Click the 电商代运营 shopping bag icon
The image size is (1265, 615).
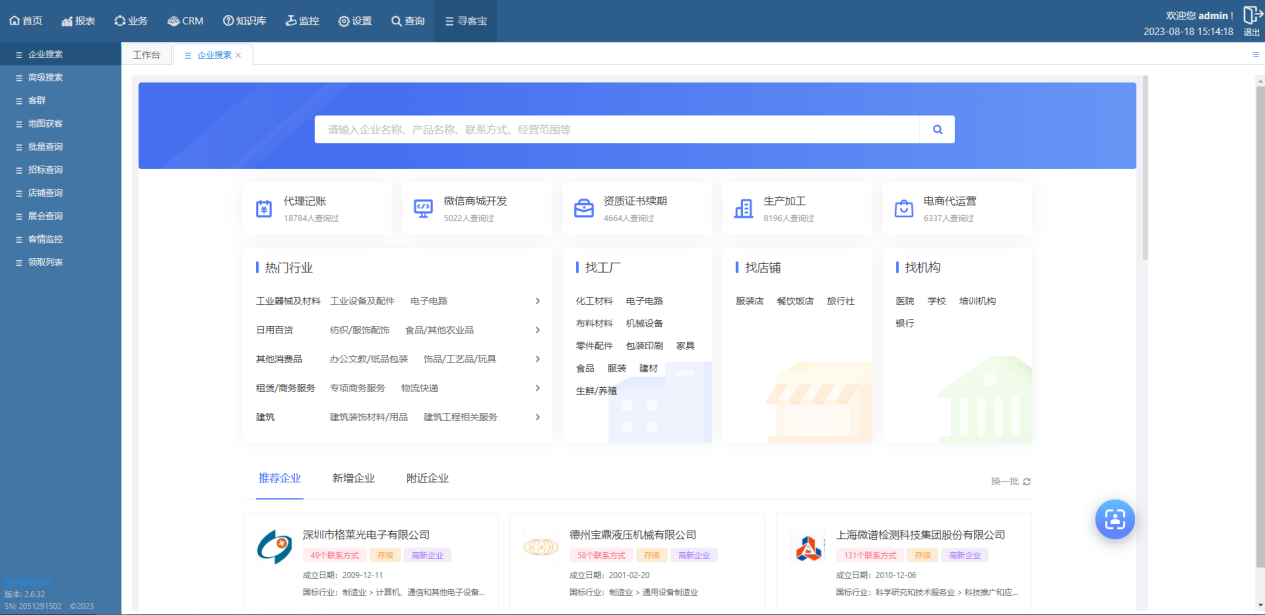pyautogui.click(x=903, y=209)
